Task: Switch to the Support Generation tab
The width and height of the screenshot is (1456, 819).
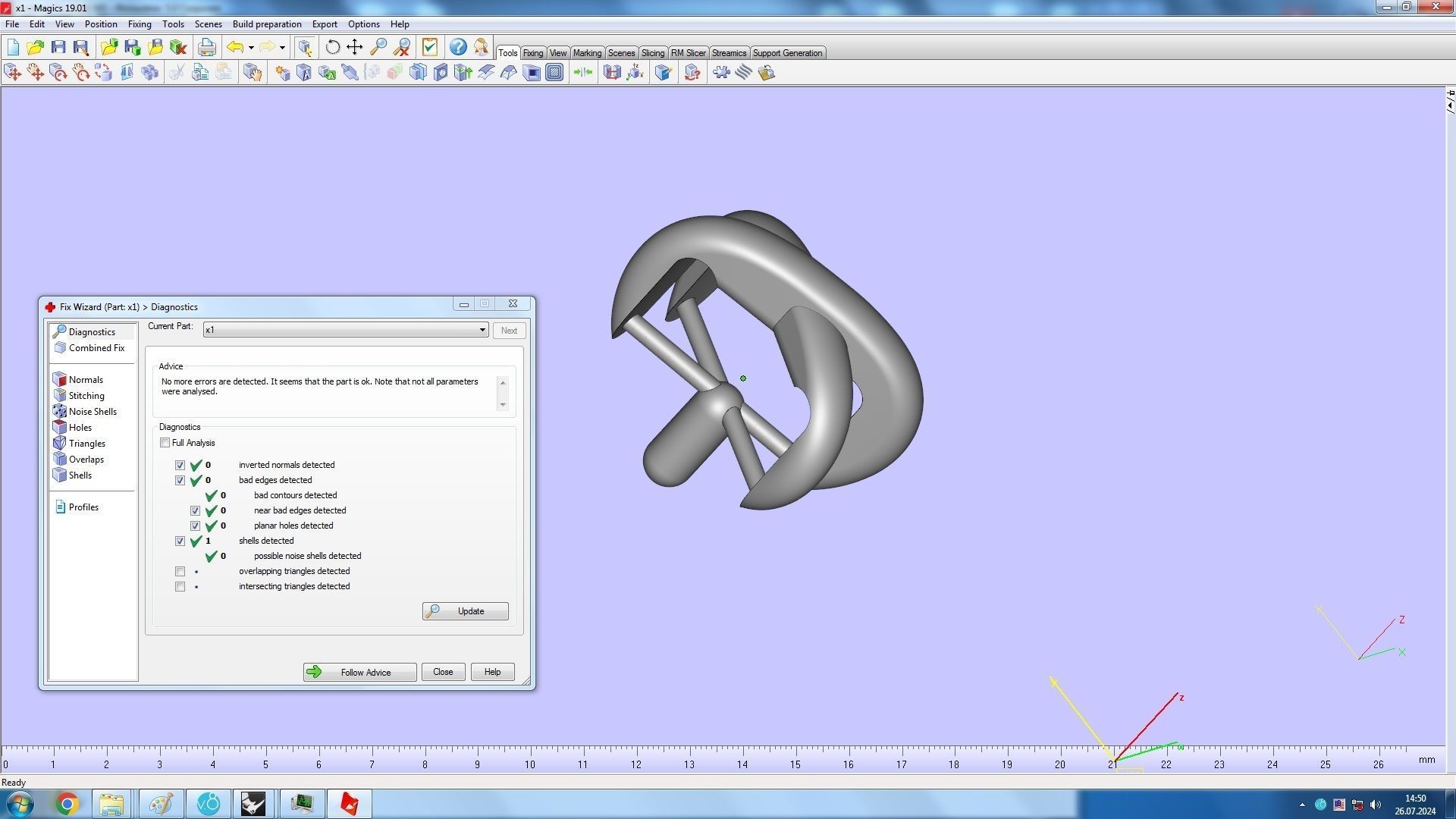Action: 786,53
